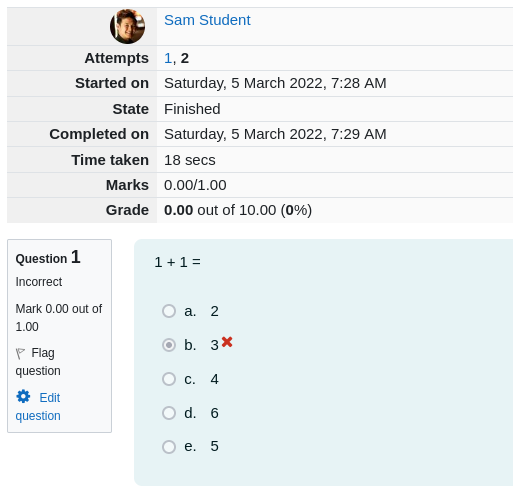Open attempt 1 link

click(168, 58)
